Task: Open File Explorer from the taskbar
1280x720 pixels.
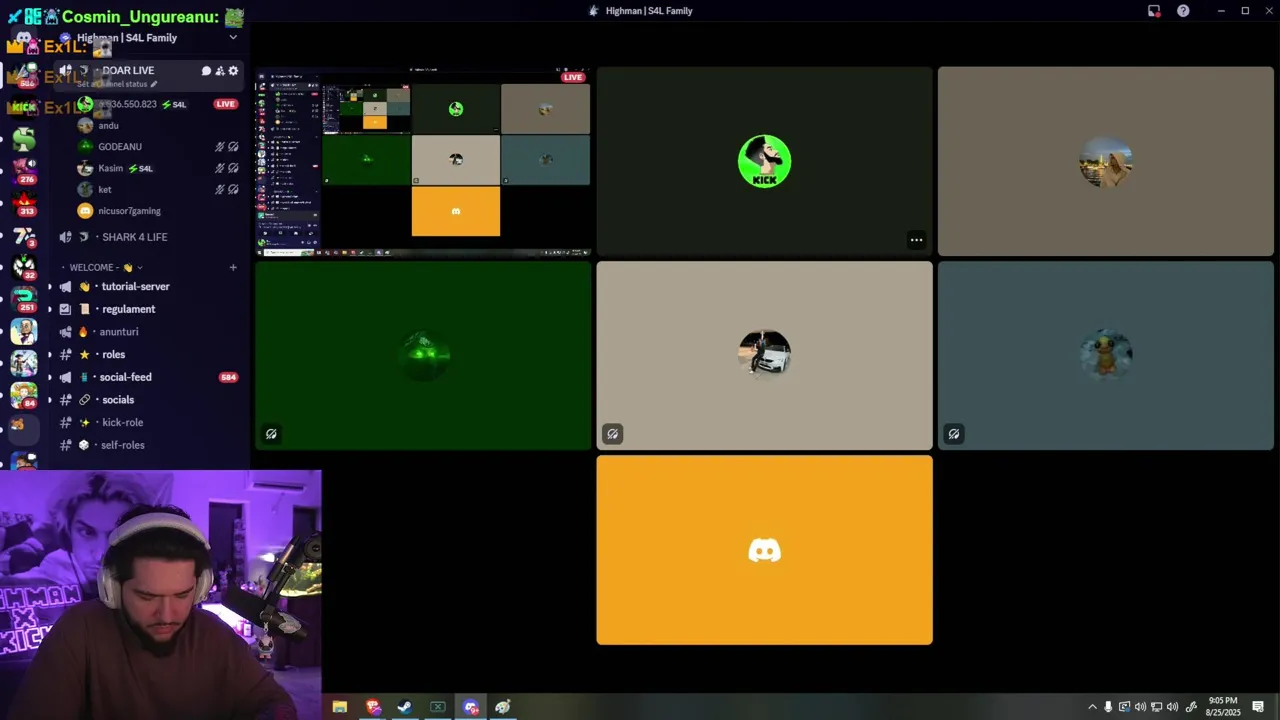Action: (340, 707)
